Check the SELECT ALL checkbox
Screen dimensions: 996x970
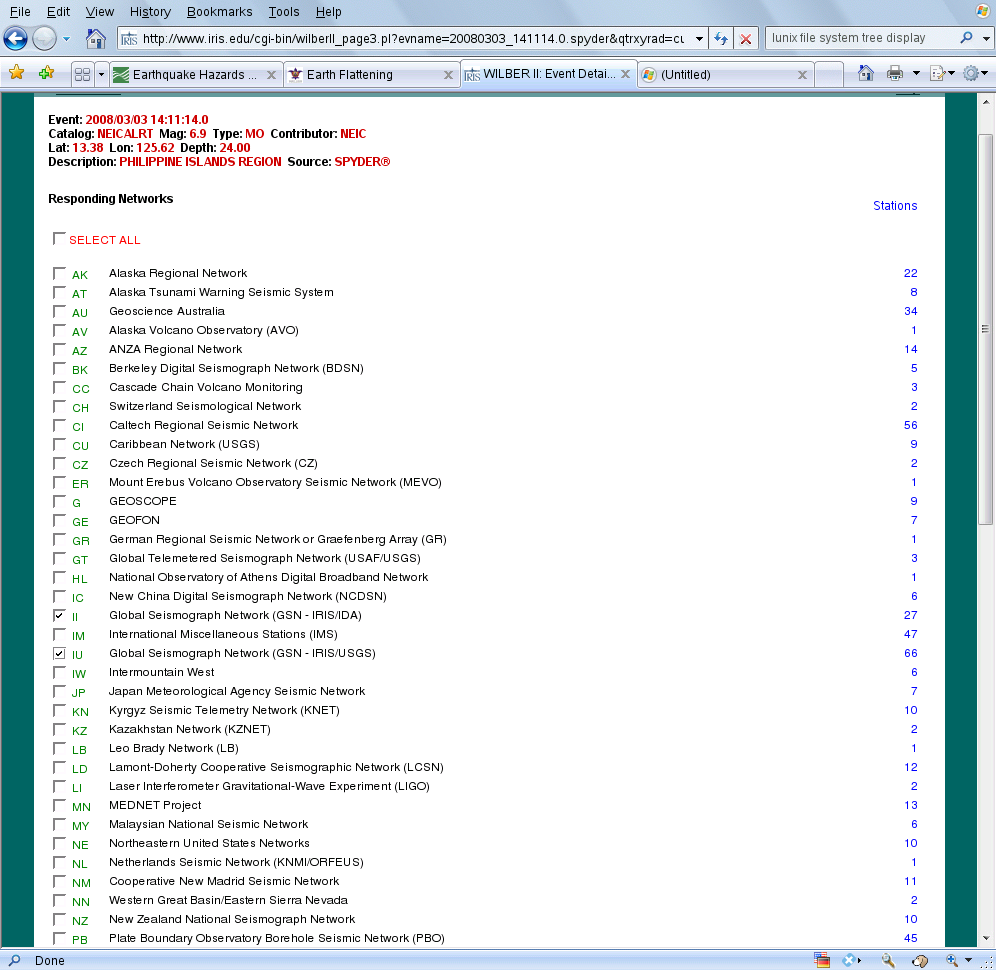[x=59, y=239]
